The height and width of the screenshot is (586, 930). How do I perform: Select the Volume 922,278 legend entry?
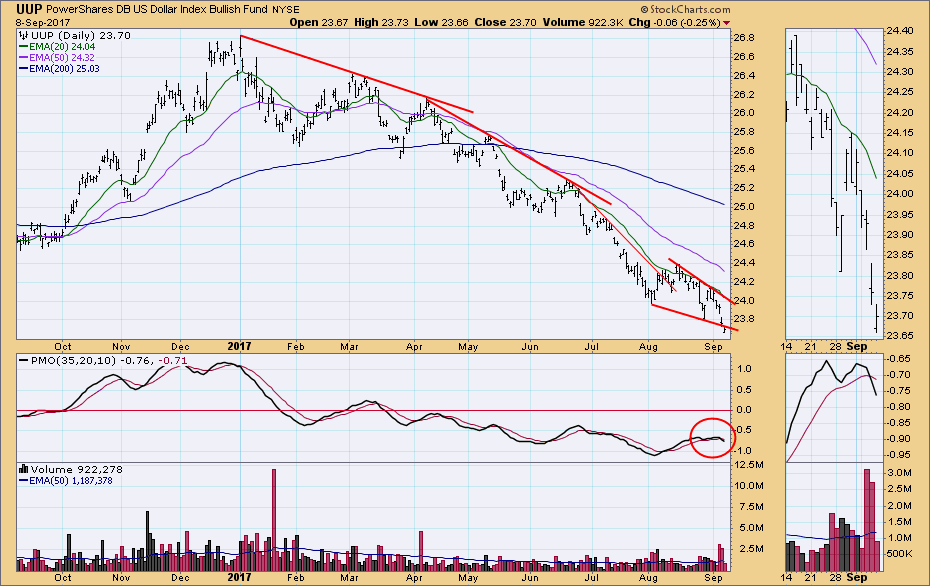(77, 469)
